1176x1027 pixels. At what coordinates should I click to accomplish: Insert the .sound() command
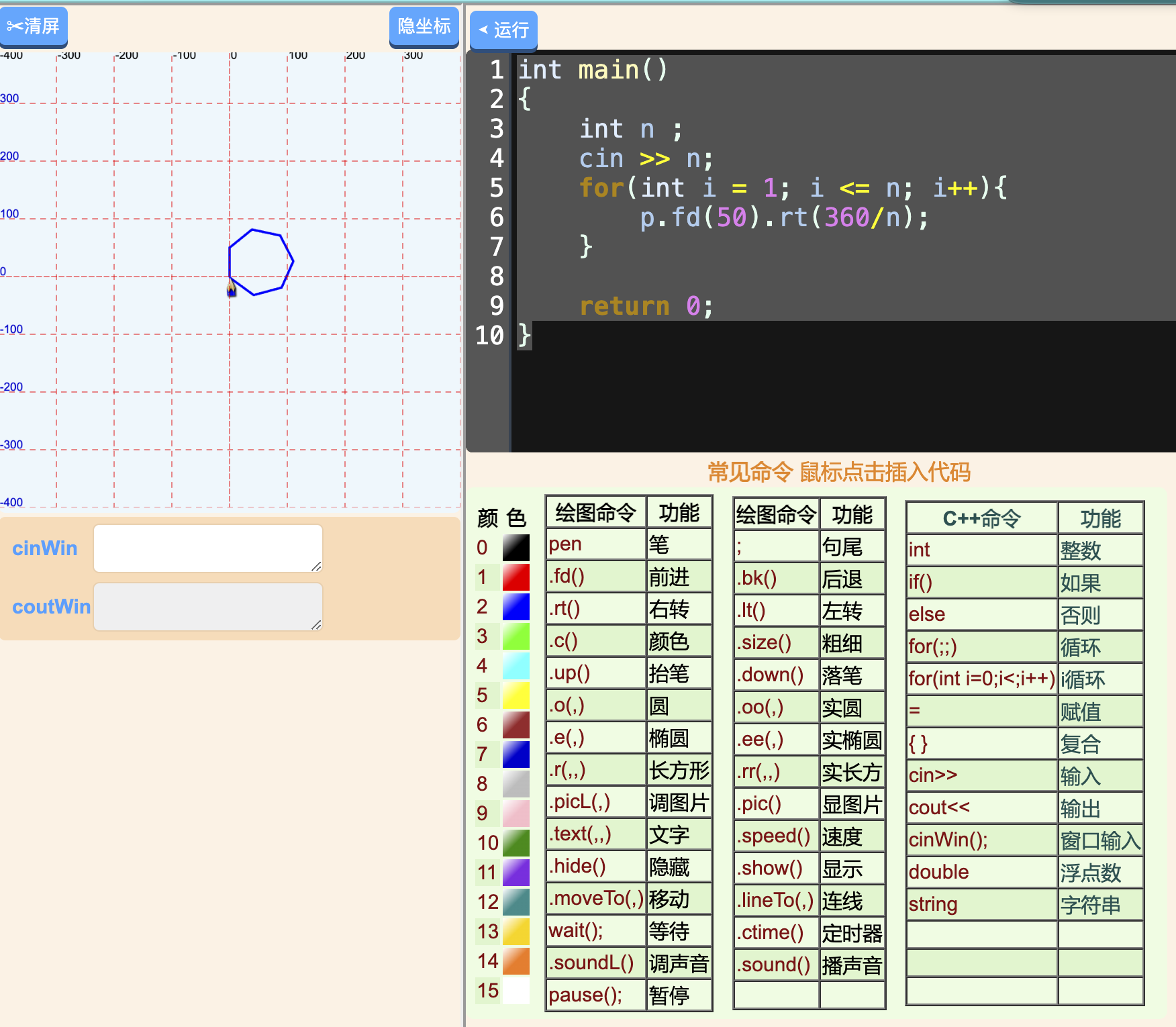(777, 965)
